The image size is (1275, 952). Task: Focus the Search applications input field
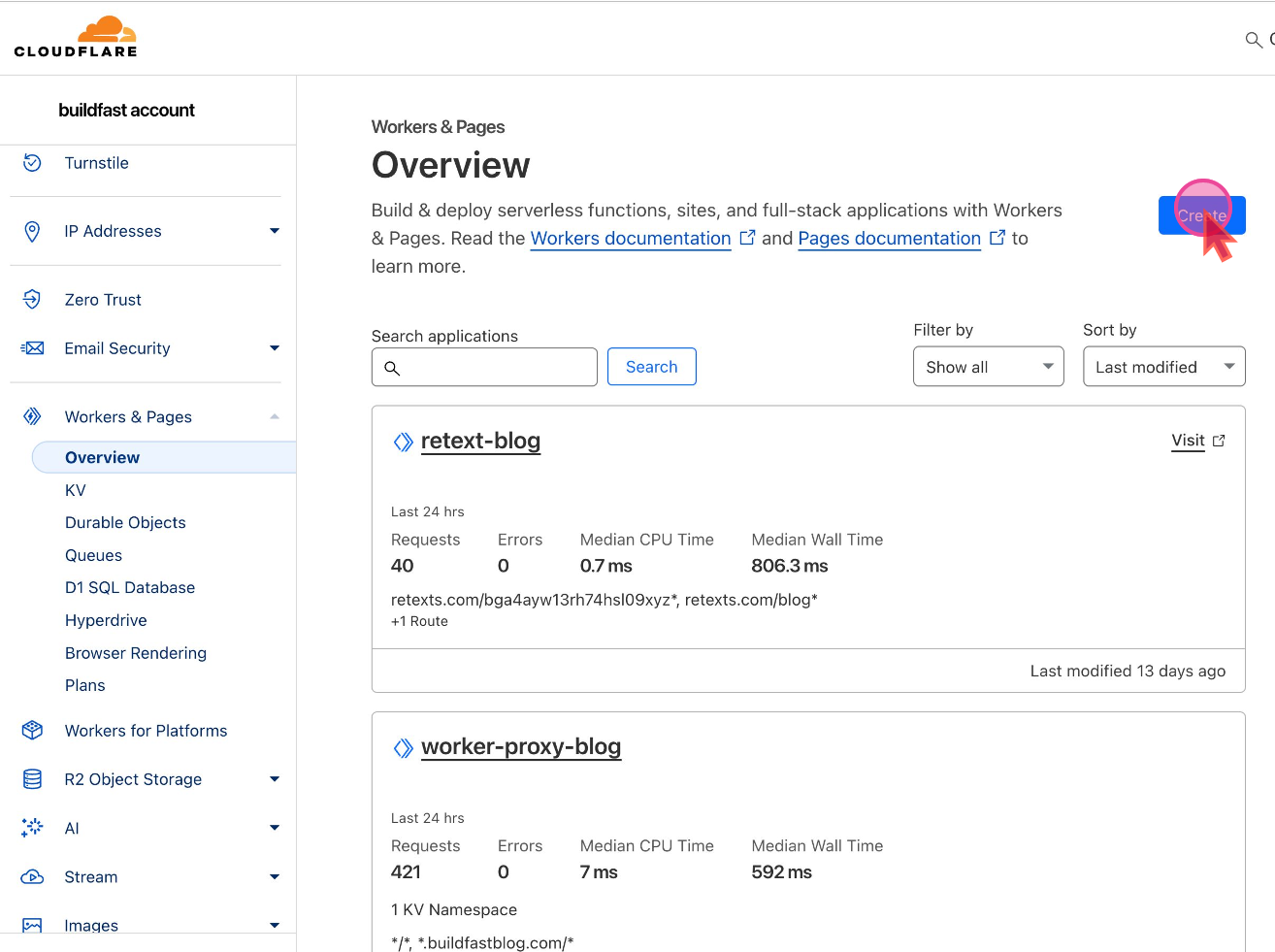coord(484,367)
